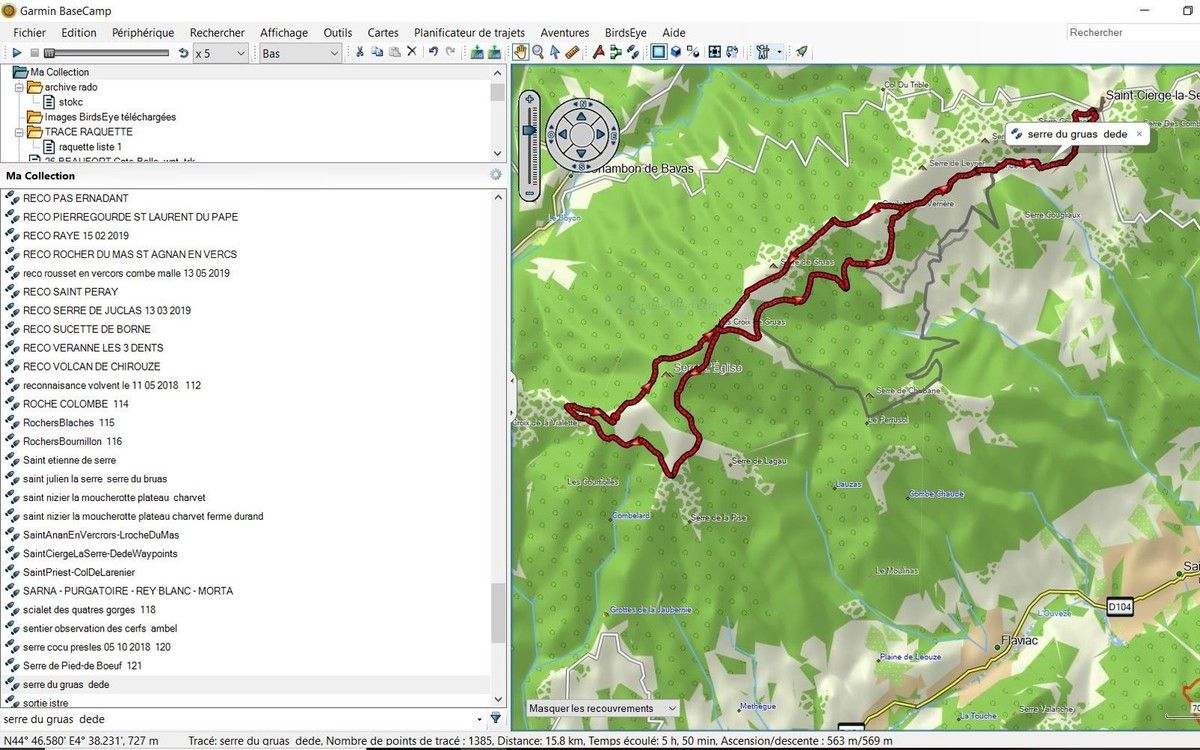Click the Delete X icon in toolbar
Image resolution: width=1200 pixels, height=750 pixels.
point(411,52)
